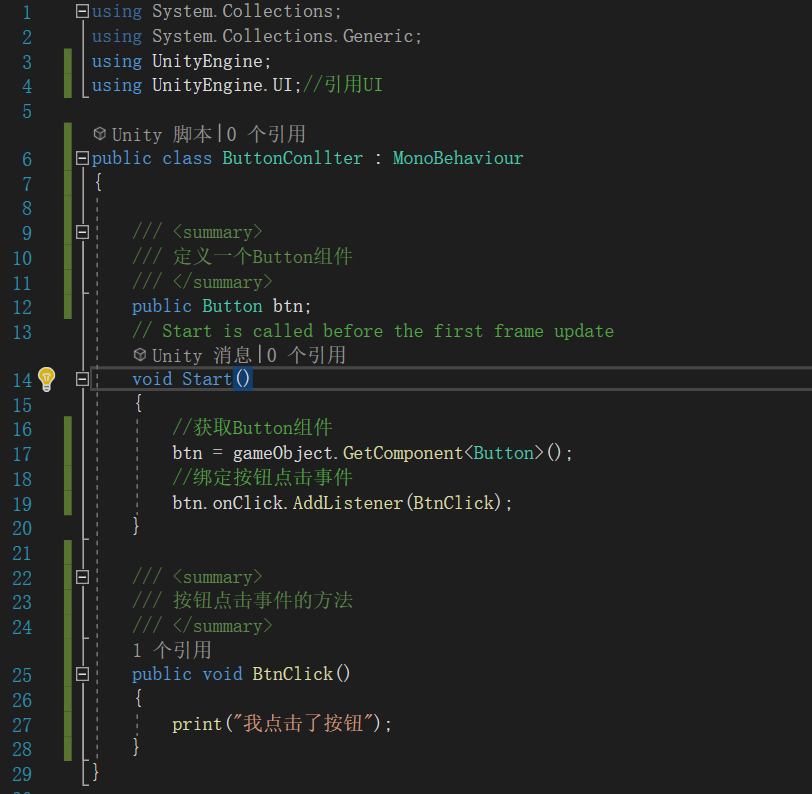Viewport: 812px width, 794px height.
Task: Click comment '//获取Button组件'
Action: click(x=252, y=428)
